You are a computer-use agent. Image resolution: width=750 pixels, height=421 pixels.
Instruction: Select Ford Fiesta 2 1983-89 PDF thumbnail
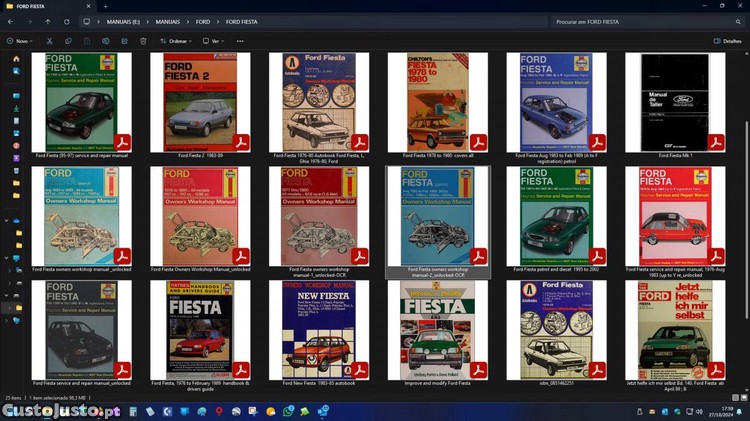point(201,102)
